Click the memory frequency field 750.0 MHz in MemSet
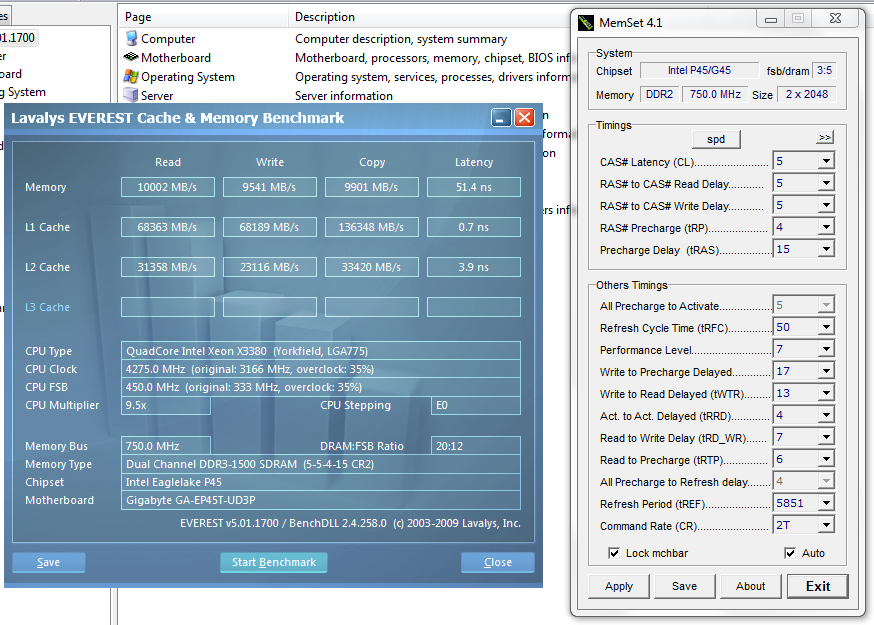This screenshot has width=874, height=625. 715,94
